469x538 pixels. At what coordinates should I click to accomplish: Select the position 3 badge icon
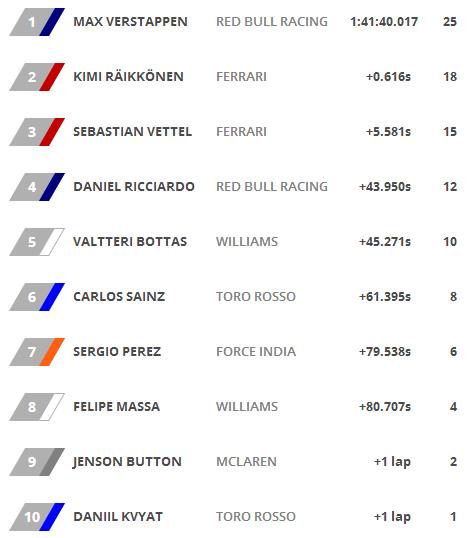(37, 132)
